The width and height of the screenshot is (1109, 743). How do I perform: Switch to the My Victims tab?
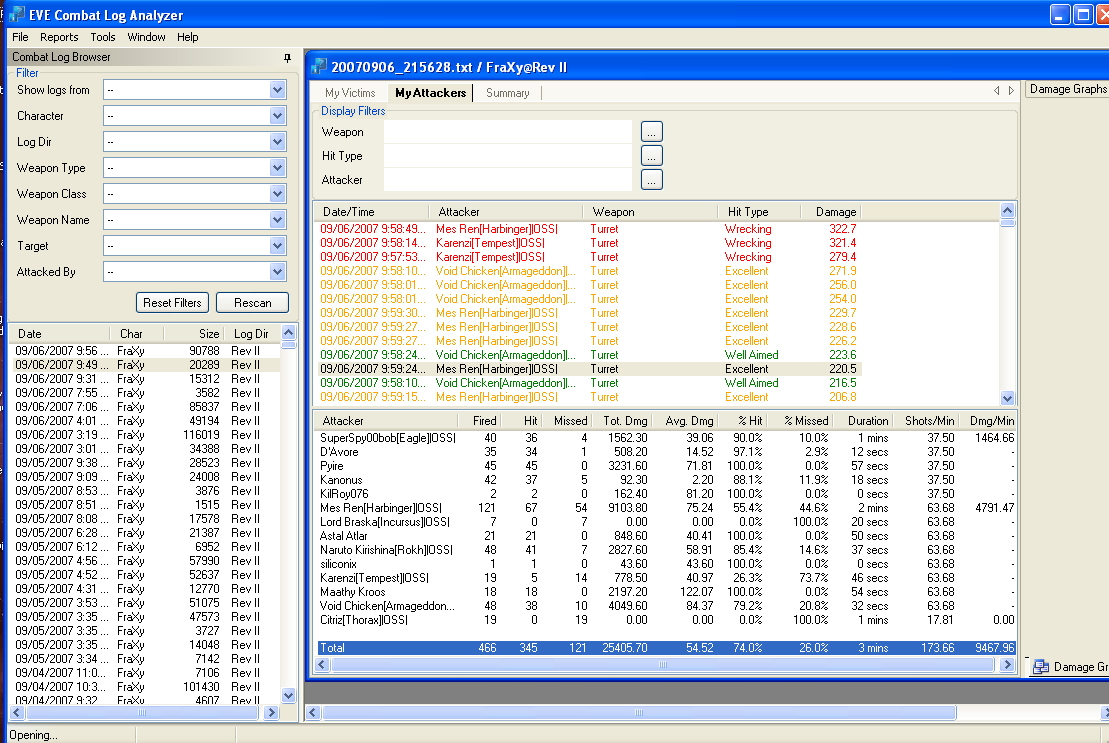pyautogui.click(x=350, y=93)
